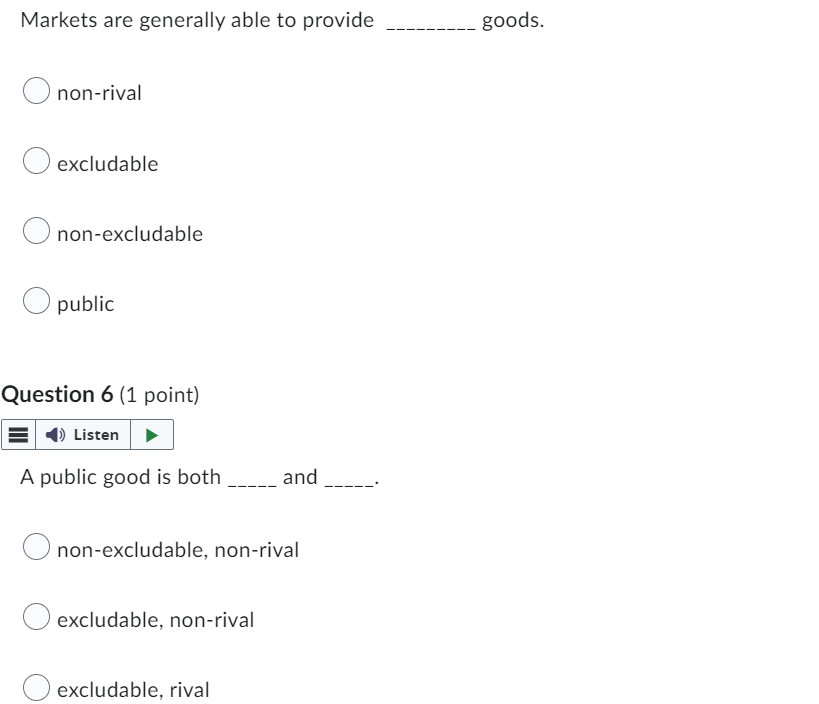Select the excludable answer option

36,160
